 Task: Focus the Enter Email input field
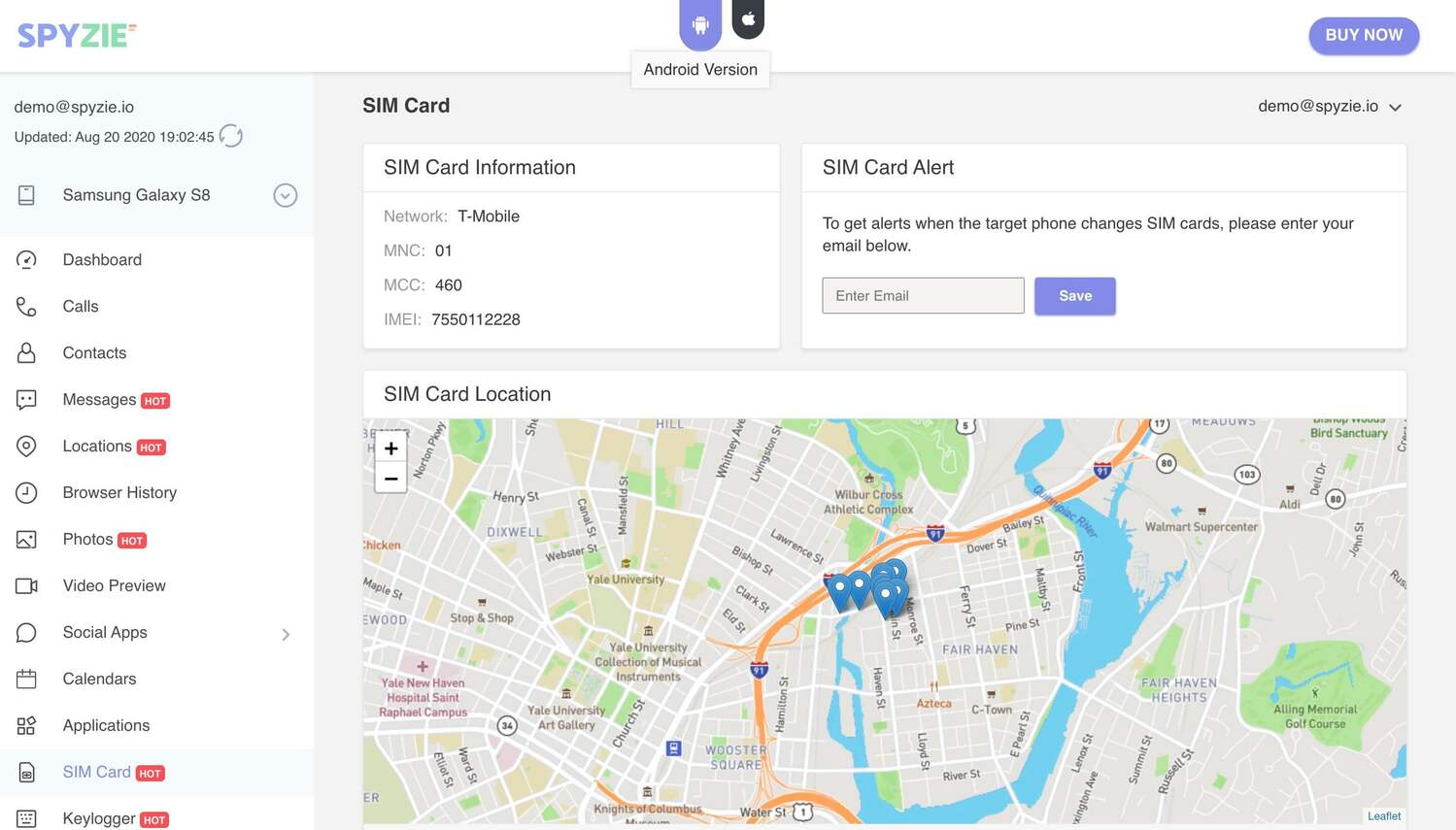[x=922, y=296]
